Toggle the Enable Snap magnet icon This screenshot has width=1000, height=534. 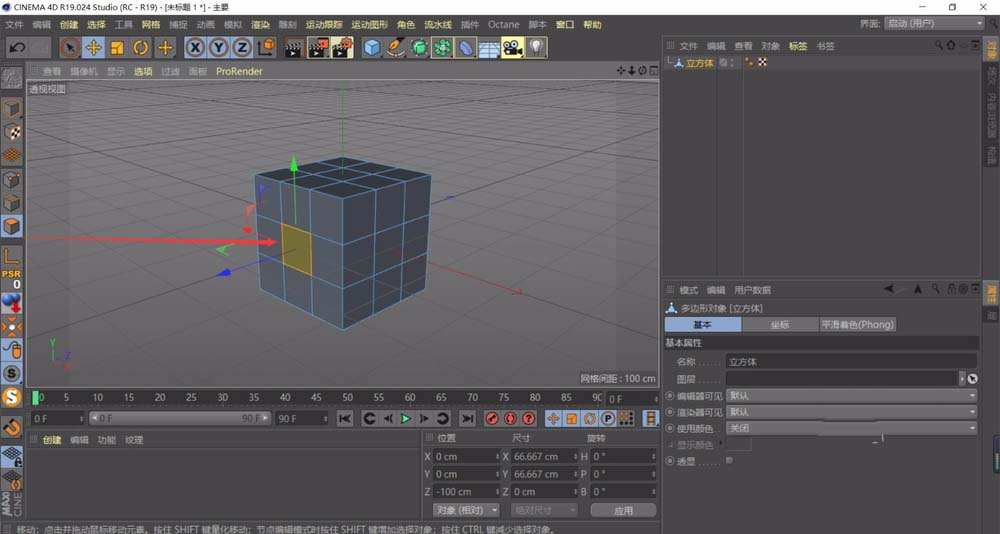click(x=11, y=427)
